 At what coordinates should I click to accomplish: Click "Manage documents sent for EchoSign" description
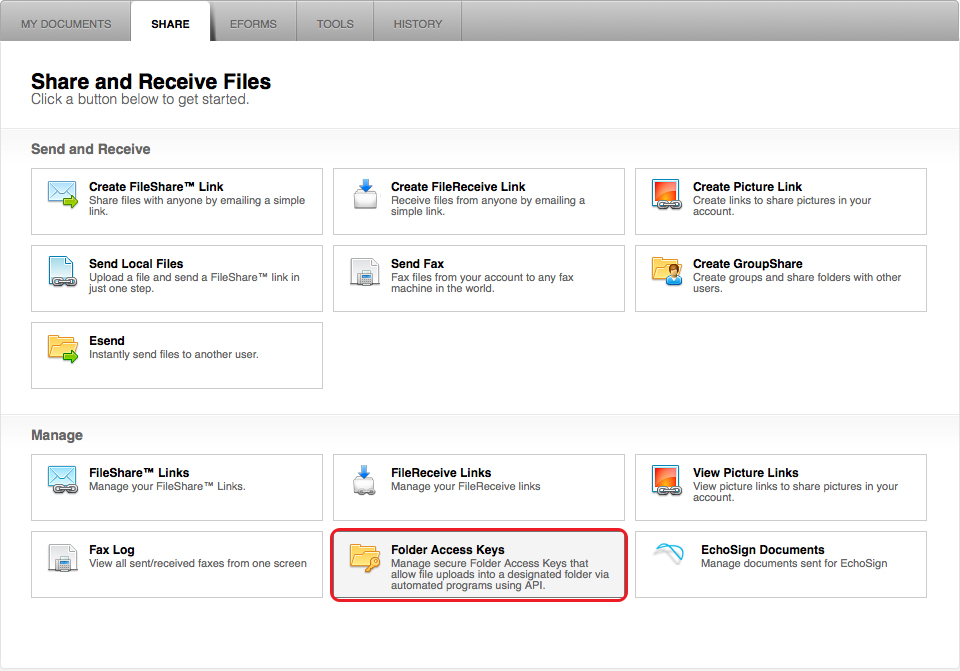point(794,563)
